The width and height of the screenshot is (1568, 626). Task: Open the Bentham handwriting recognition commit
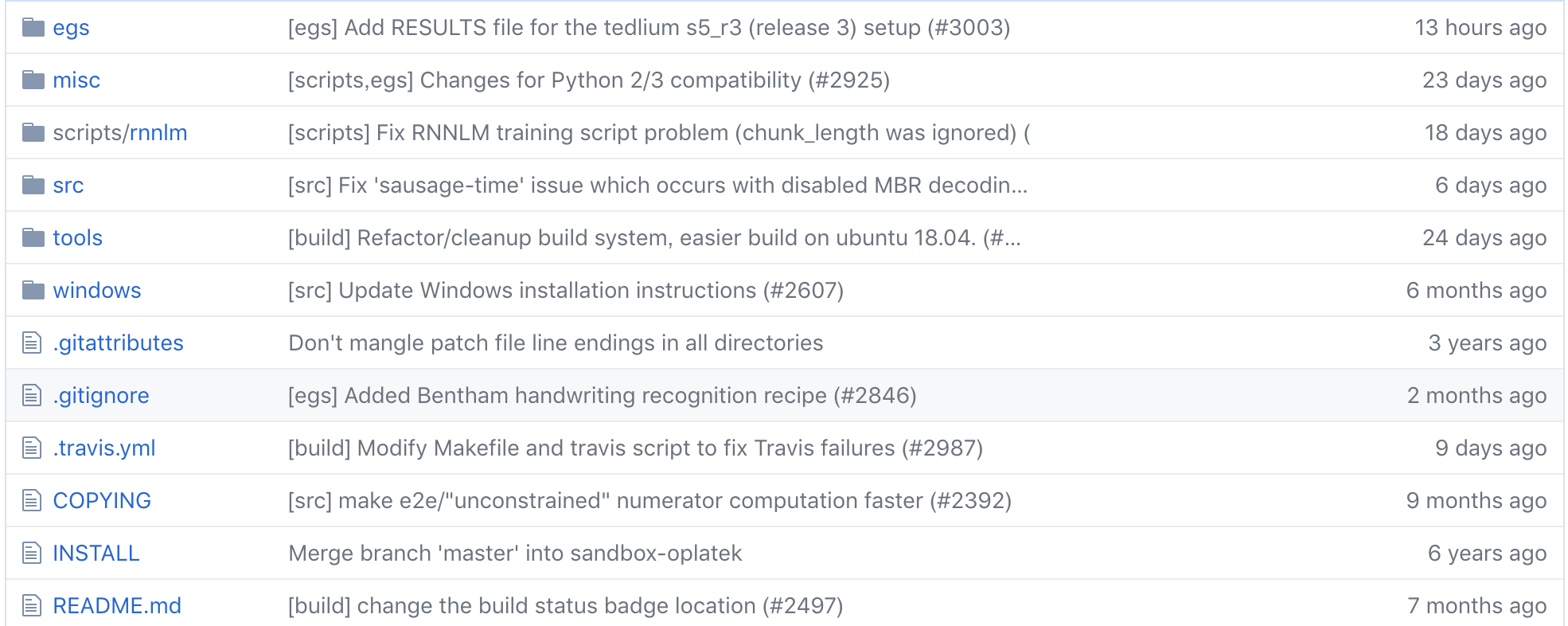602,396
